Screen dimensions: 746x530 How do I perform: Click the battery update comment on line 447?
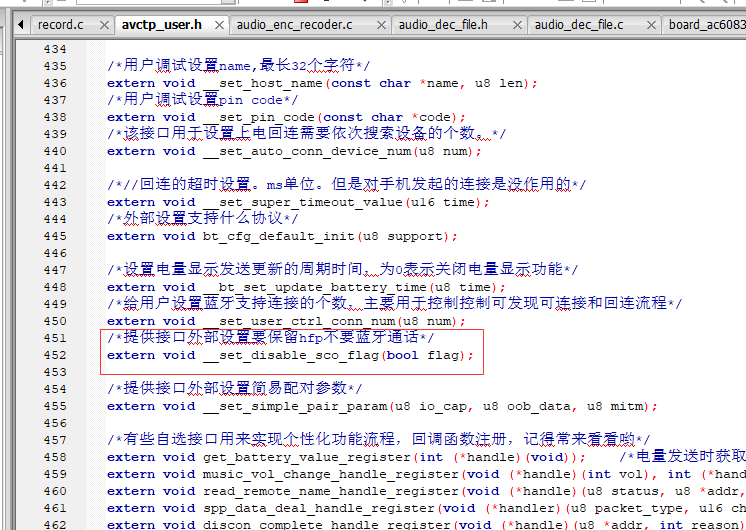(x=343, y=269)
